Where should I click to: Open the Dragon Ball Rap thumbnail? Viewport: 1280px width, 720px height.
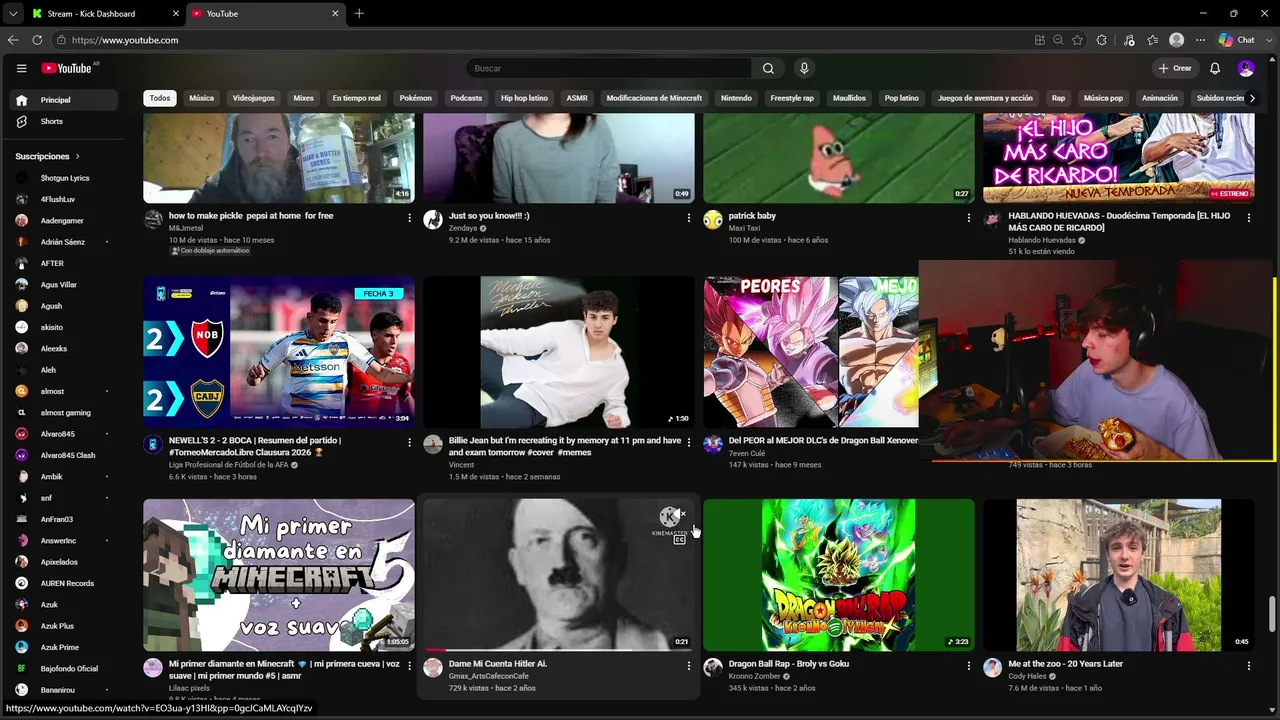pos(839,575)
